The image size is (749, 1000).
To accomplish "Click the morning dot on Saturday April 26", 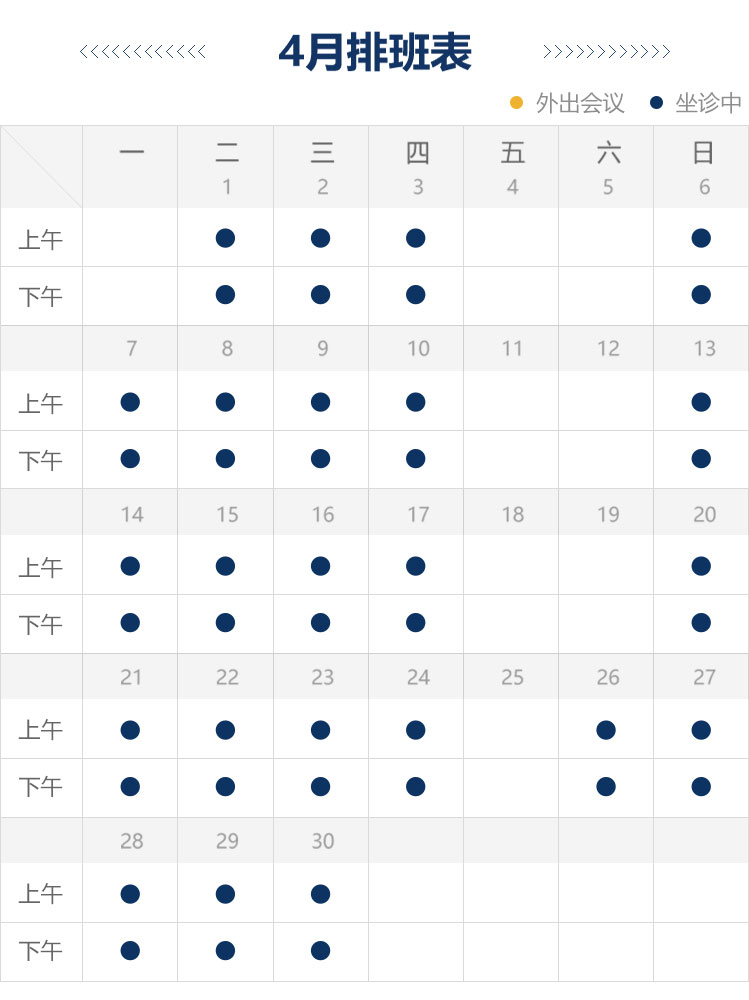I will click(606, 730).
